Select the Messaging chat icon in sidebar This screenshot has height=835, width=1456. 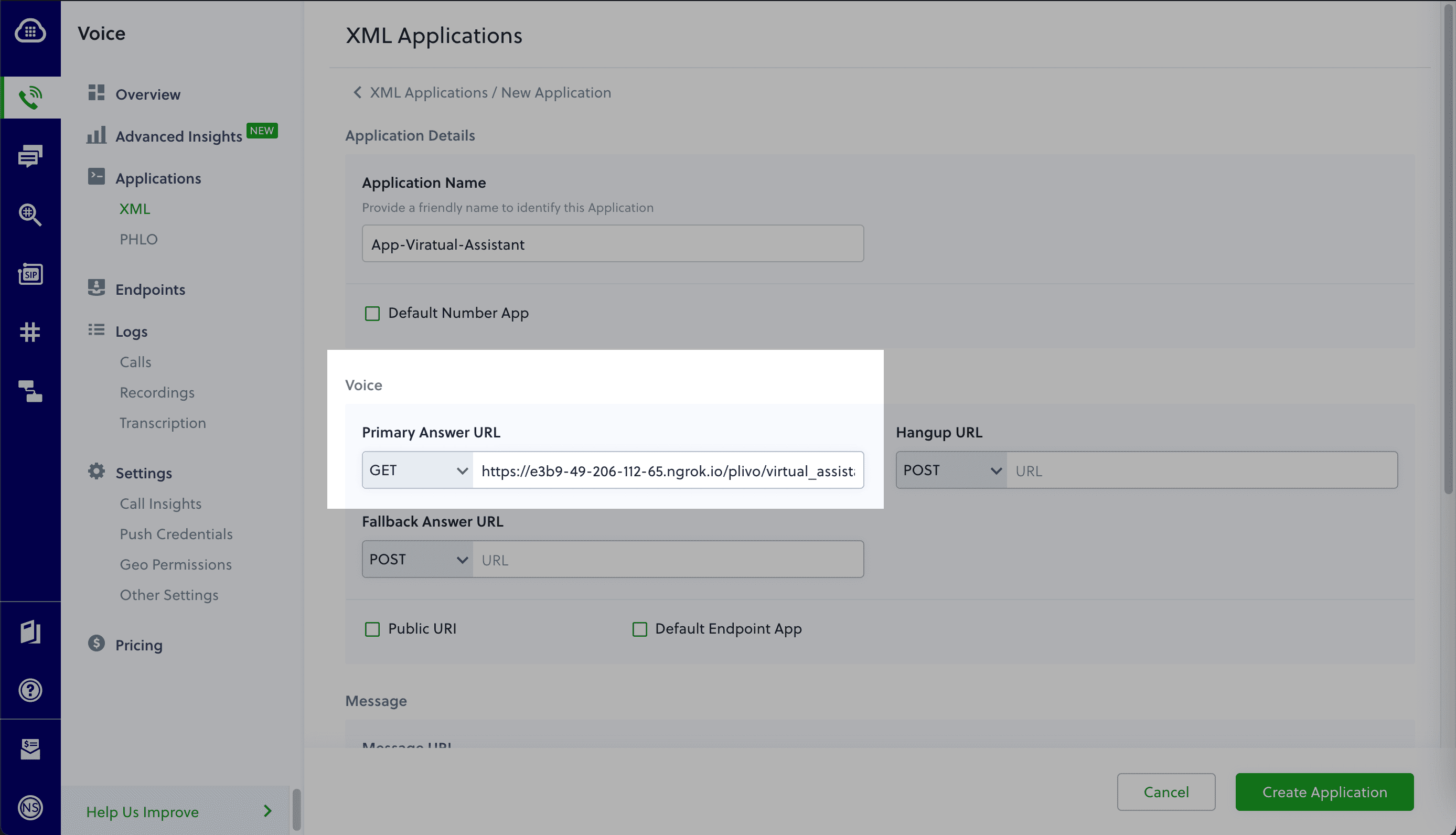30,156
